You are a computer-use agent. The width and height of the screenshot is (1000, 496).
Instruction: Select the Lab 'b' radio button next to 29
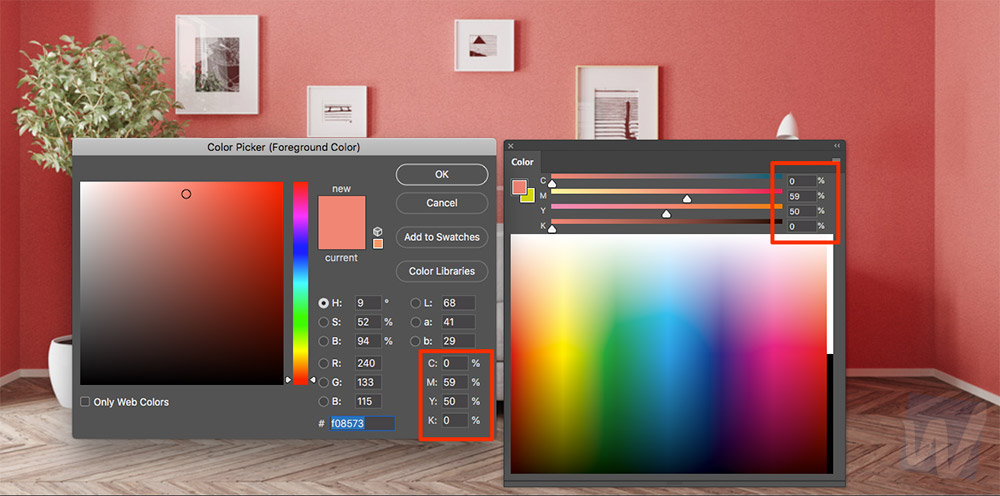(x=416, y=341)
